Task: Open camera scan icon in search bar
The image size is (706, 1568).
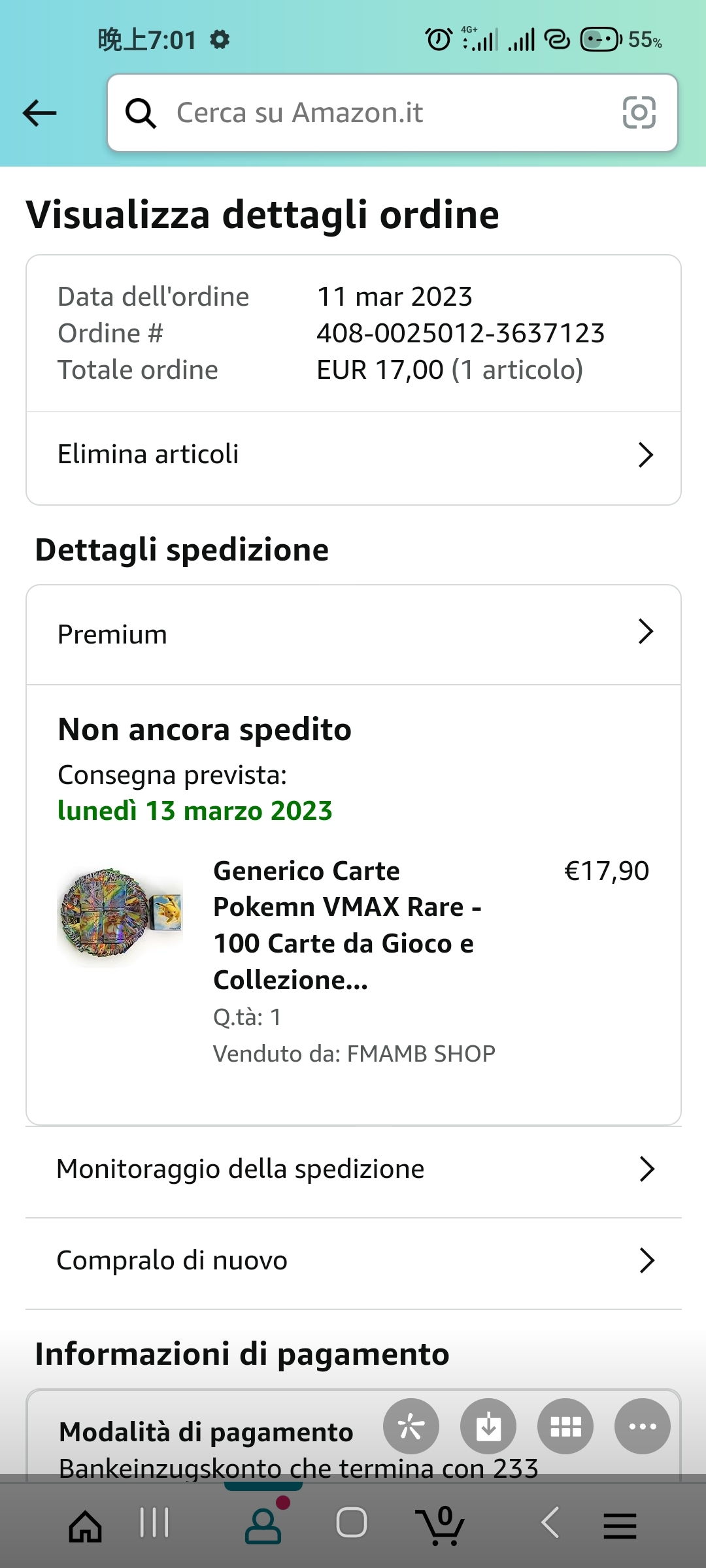Action: click(x=639, y=112)
